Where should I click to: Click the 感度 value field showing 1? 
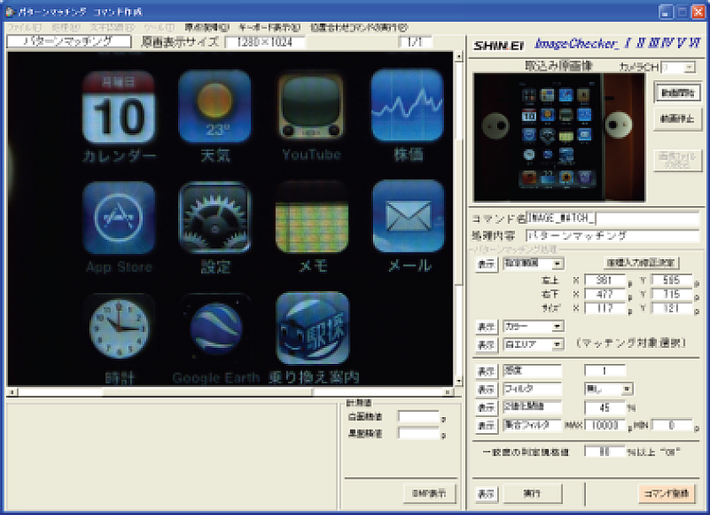tap(605, 371)
